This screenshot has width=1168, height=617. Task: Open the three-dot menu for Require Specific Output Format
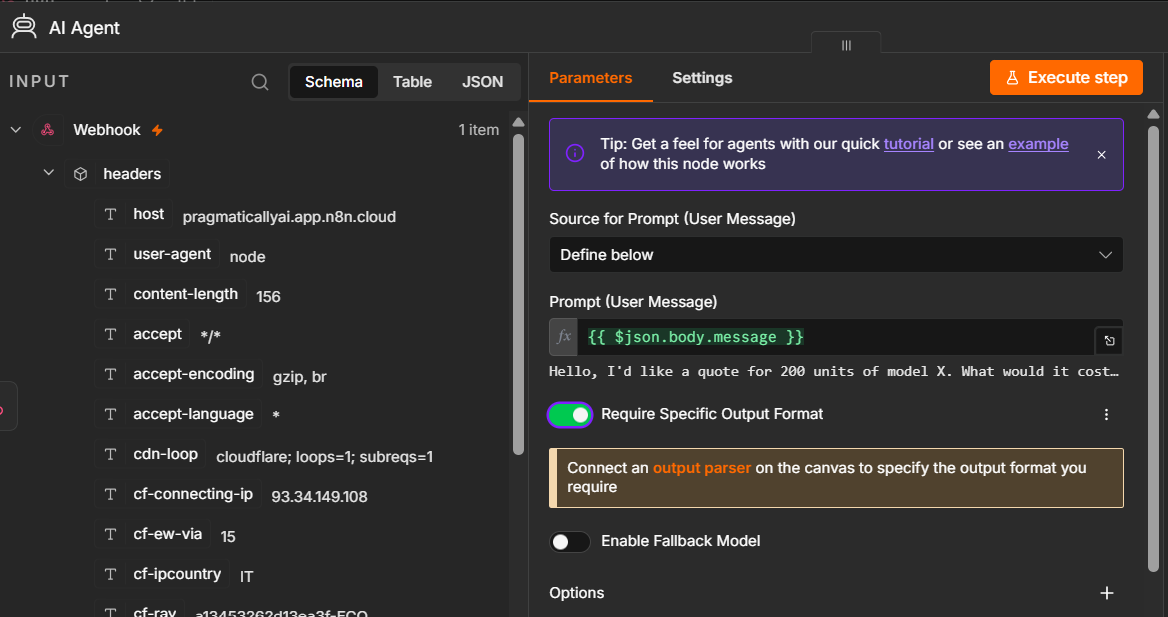pos(1106,414)
